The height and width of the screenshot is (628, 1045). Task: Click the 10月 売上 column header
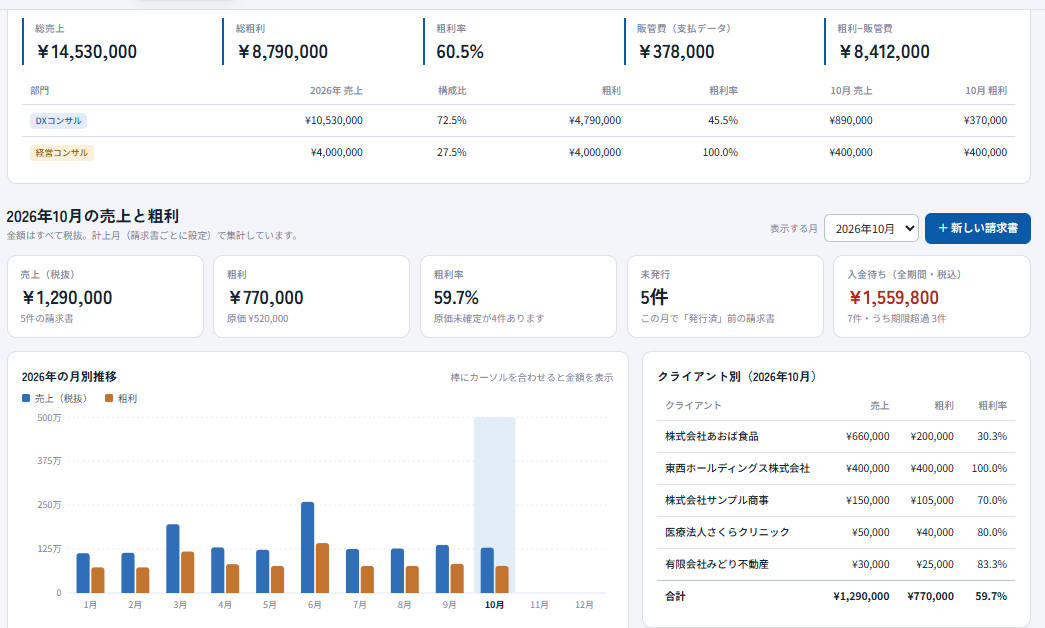pyautogui.click(x=851, y=91)
